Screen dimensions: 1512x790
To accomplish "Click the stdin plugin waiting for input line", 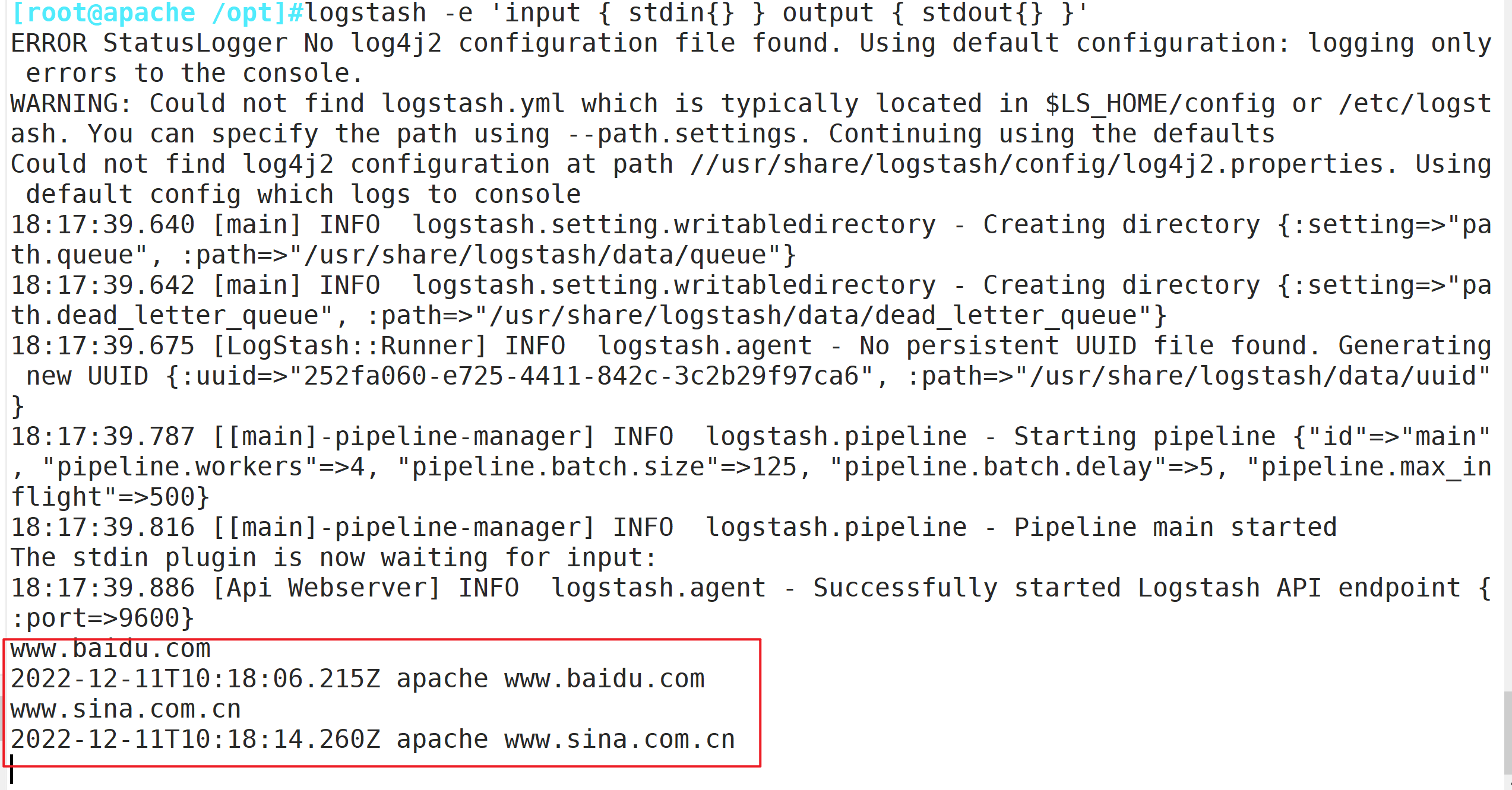I will [x=334, y=558].
